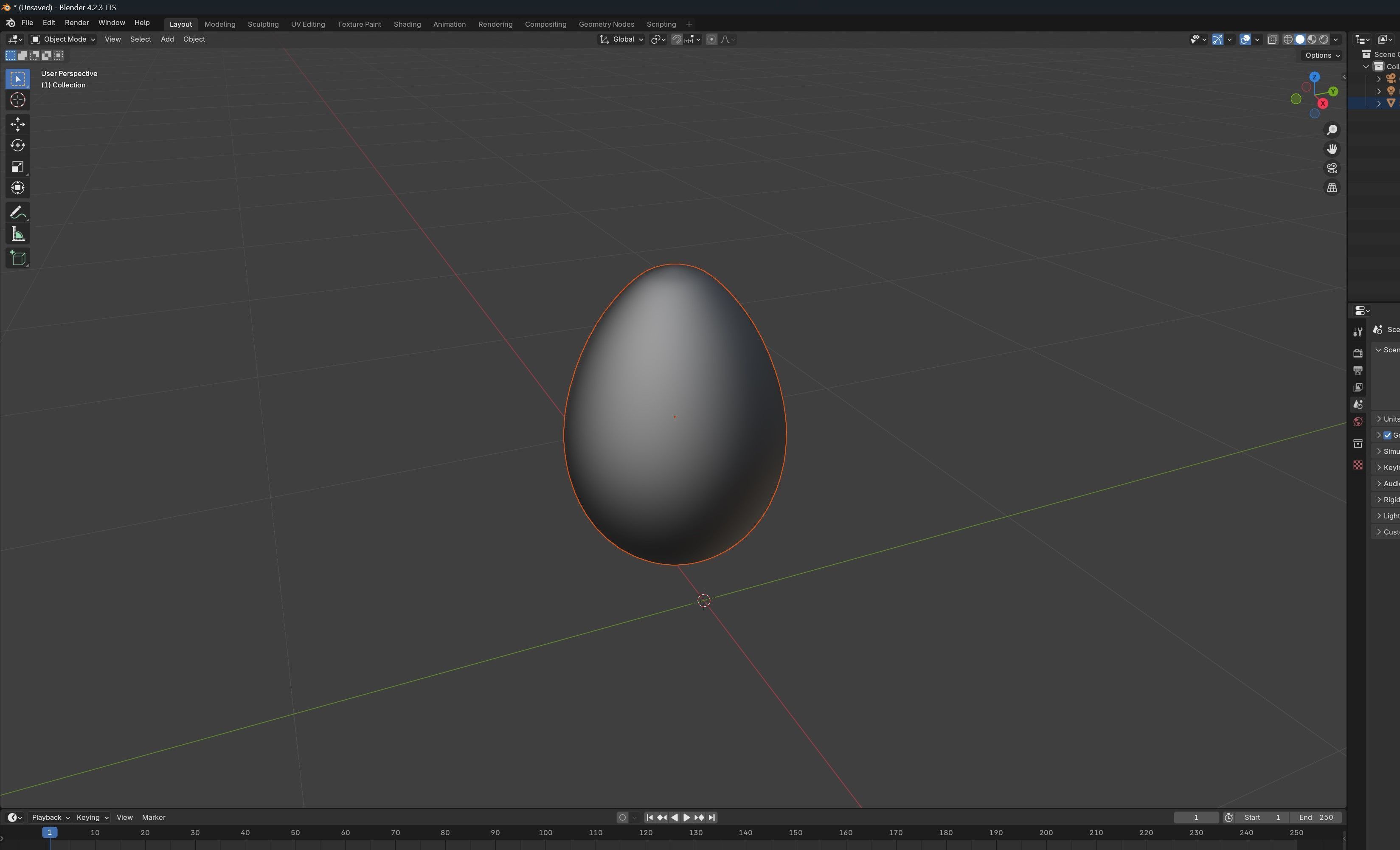Click the pan view hand icon

(1332, 149)
